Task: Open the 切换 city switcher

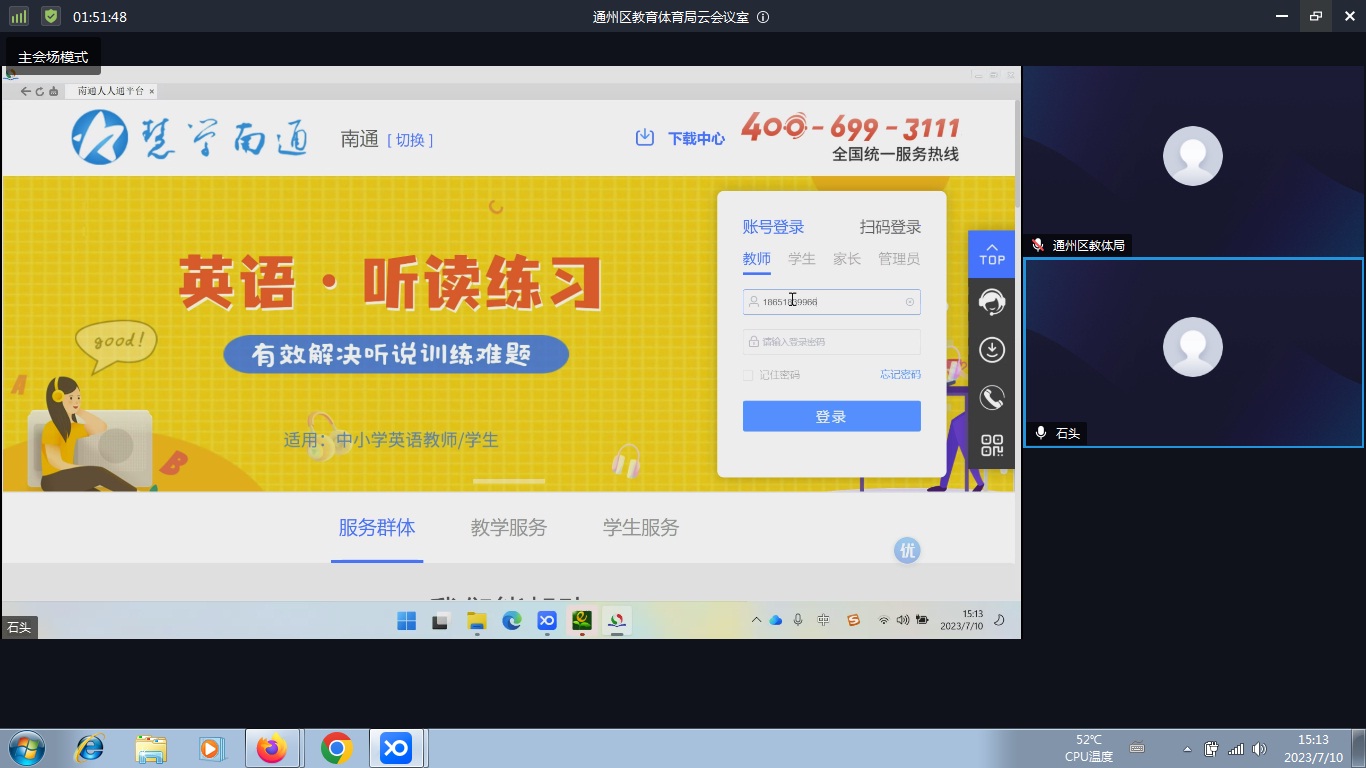Action: tap(410, 140)
